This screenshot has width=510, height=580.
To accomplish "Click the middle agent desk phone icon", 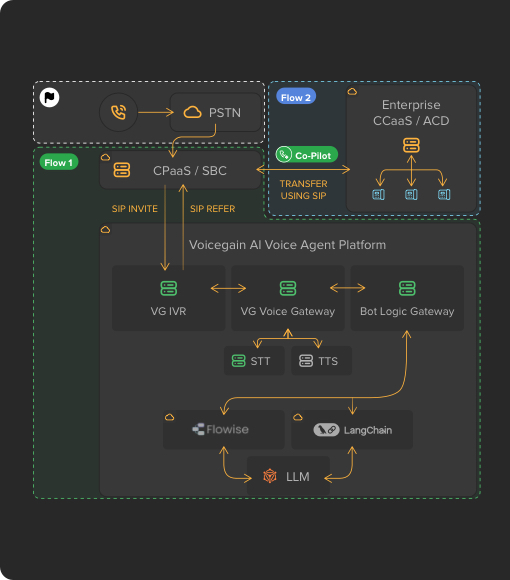I will (x=411, y=194).
